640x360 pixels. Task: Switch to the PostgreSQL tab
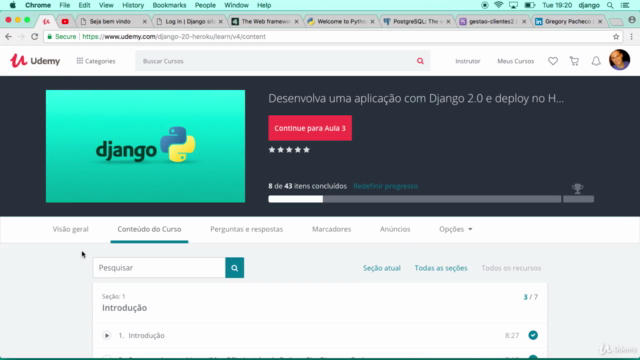[416, 21]
